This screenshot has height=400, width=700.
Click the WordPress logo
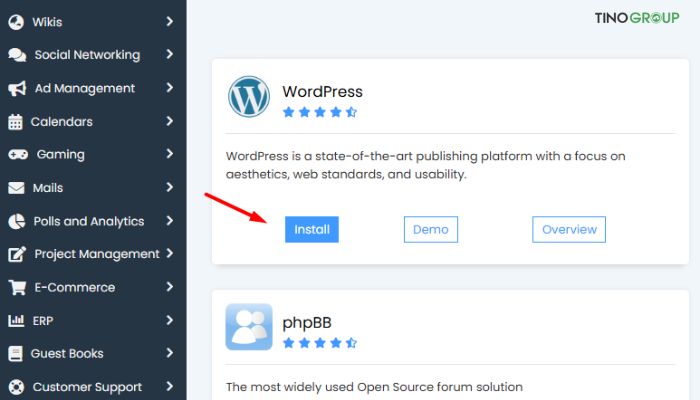coord(249,96)
